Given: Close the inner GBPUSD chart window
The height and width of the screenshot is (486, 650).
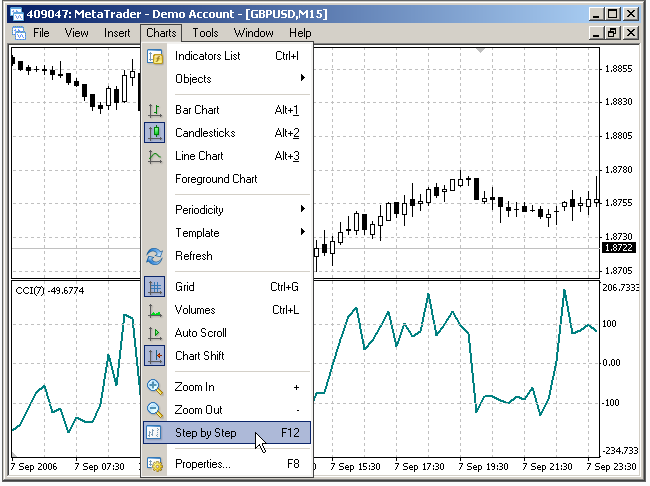Looking at the screenshot, I should pyautogui.click(x=631, y=33).
